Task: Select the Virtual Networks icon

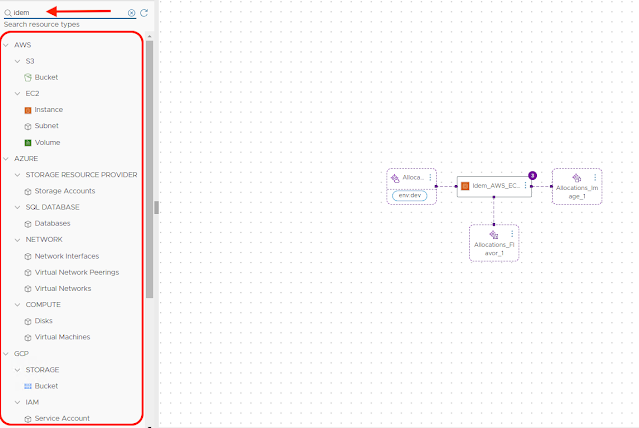Action: click(x=28, y=289)
